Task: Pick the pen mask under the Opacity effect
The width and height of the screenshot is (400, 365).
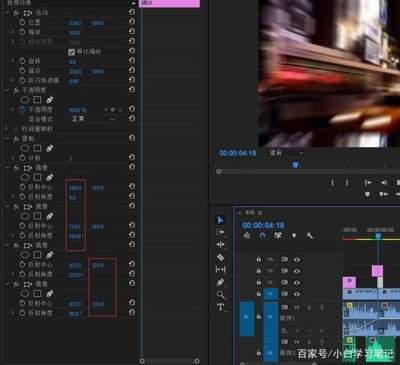Action: click(x=50, y=100)
